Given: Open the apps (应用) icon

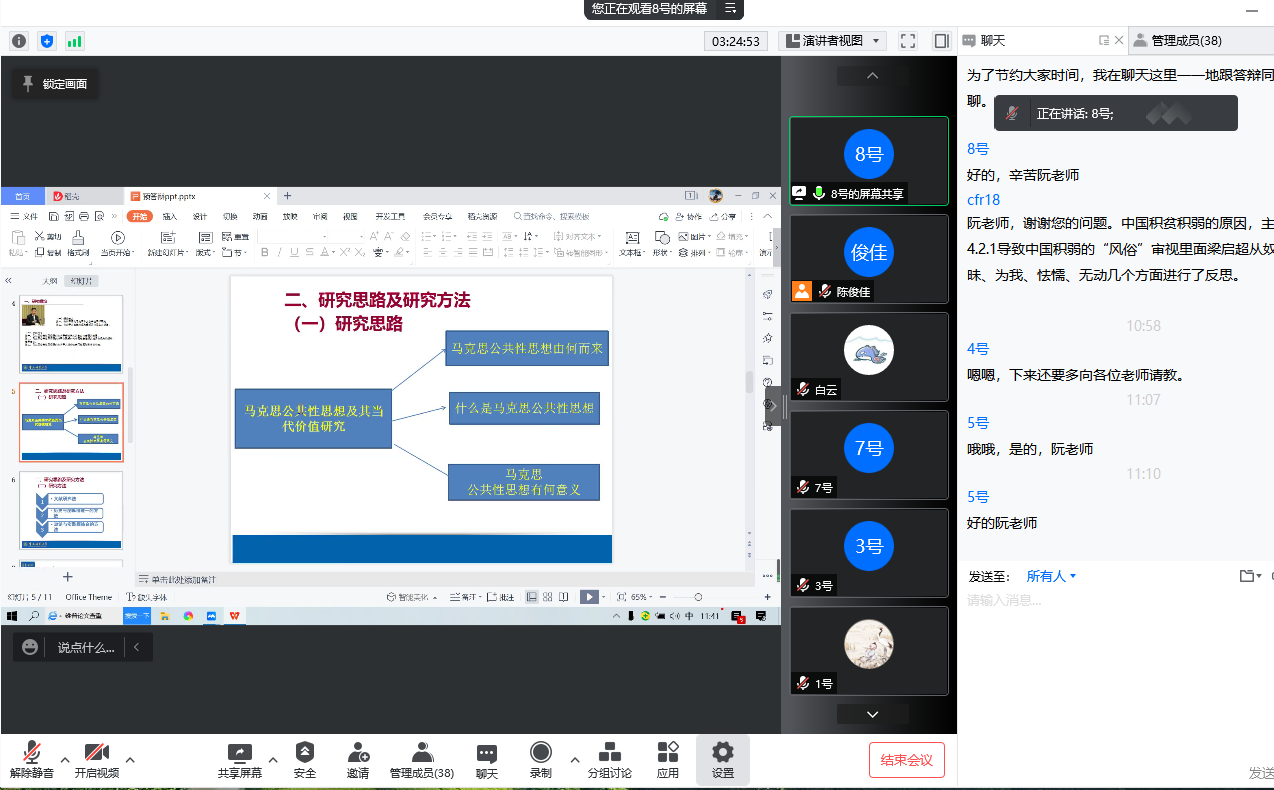Looking at the screenshot, I should (668, 753).
